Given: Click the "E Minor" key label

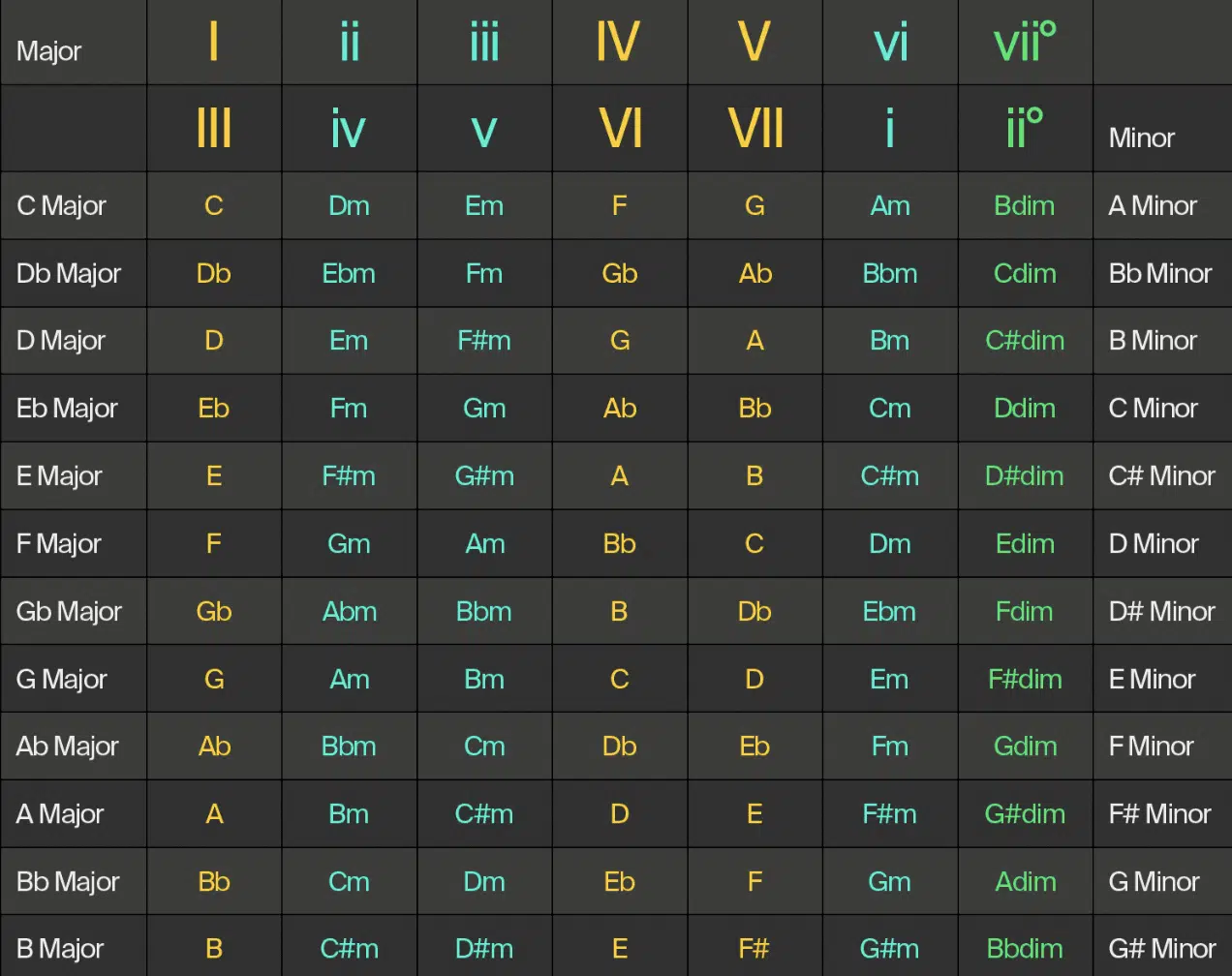Looking at the screenshot, I should click(1152, 680).
